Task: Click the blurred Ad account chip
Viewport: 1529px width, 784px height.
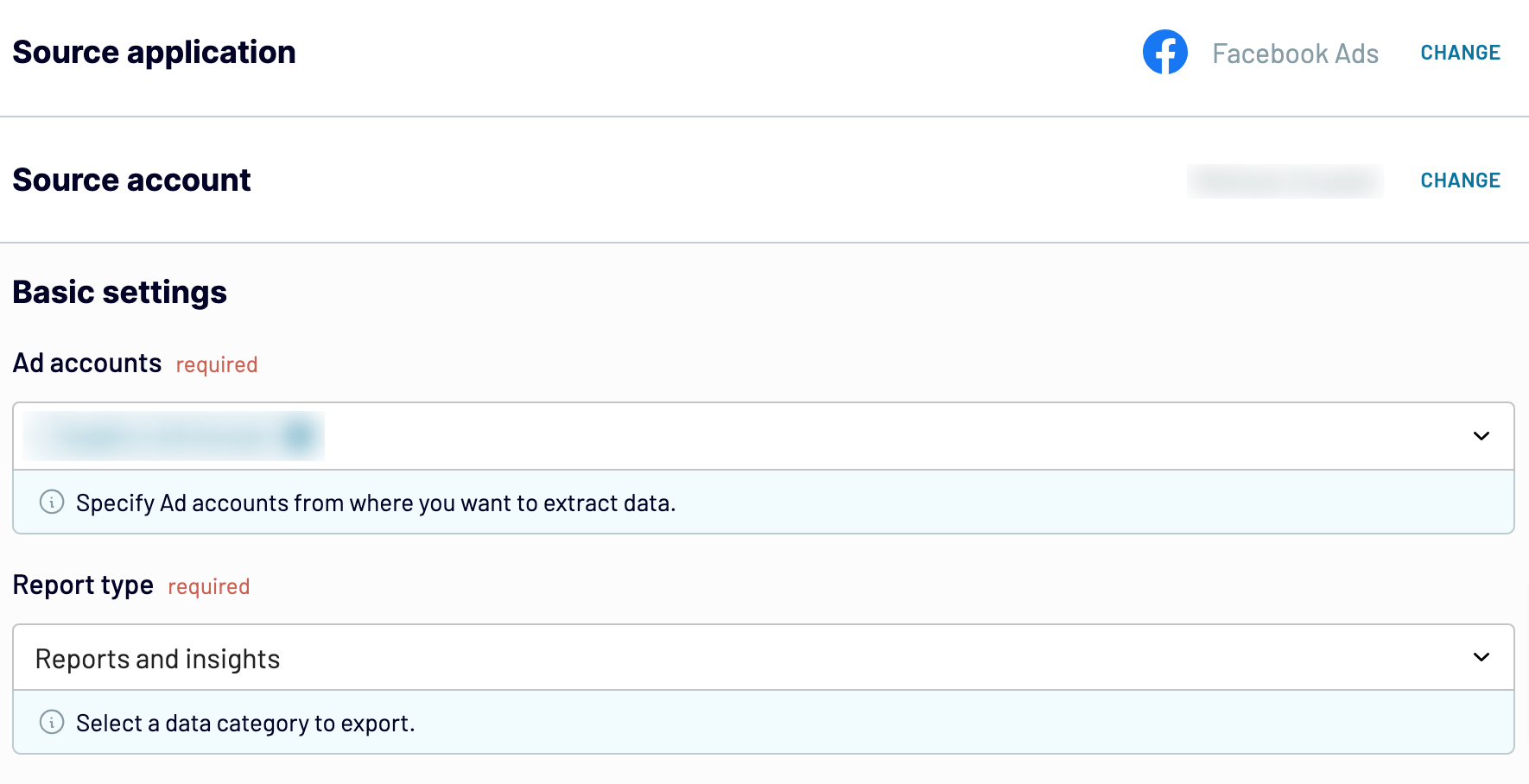Action: click(x=174, y=436)
